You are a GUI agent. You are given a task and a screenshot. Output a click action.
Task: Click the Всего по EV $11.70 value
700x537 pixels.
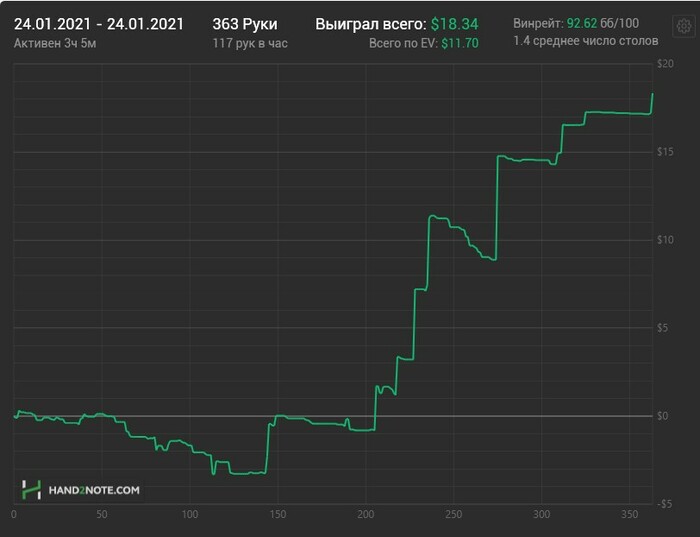point(423,43)
